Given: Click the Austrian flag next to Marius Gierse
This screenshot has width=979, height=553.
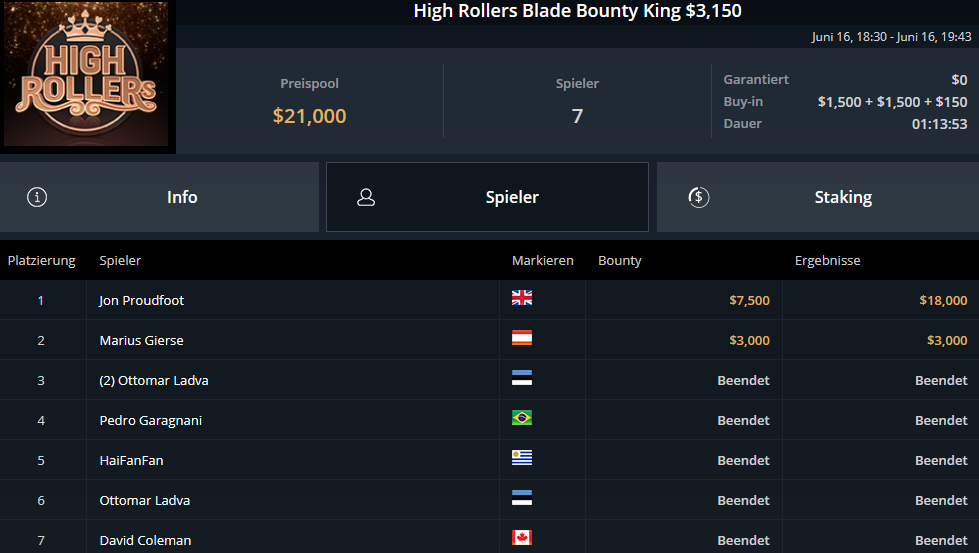Looking at the screenshot, I should point(522,338).
